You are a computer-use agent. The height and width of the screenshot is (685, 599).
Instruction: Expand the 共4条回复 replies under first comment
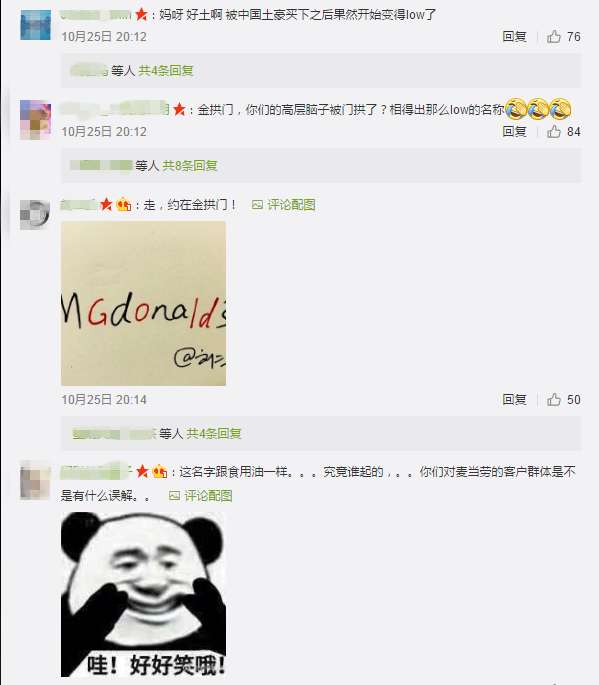click(166, 70)
